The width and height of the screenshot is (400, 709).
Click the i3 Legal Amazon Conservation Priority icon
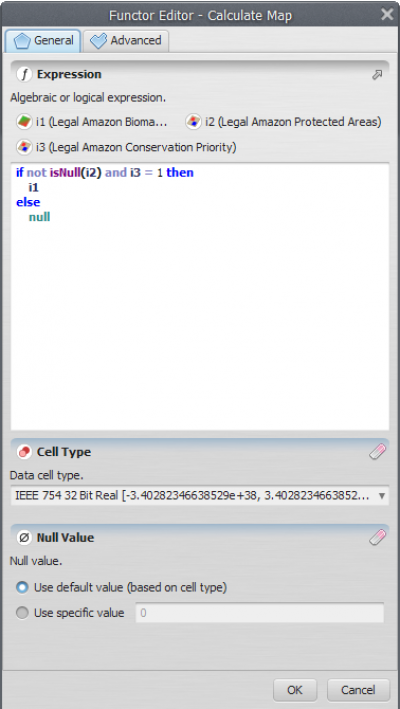(24, 147)
